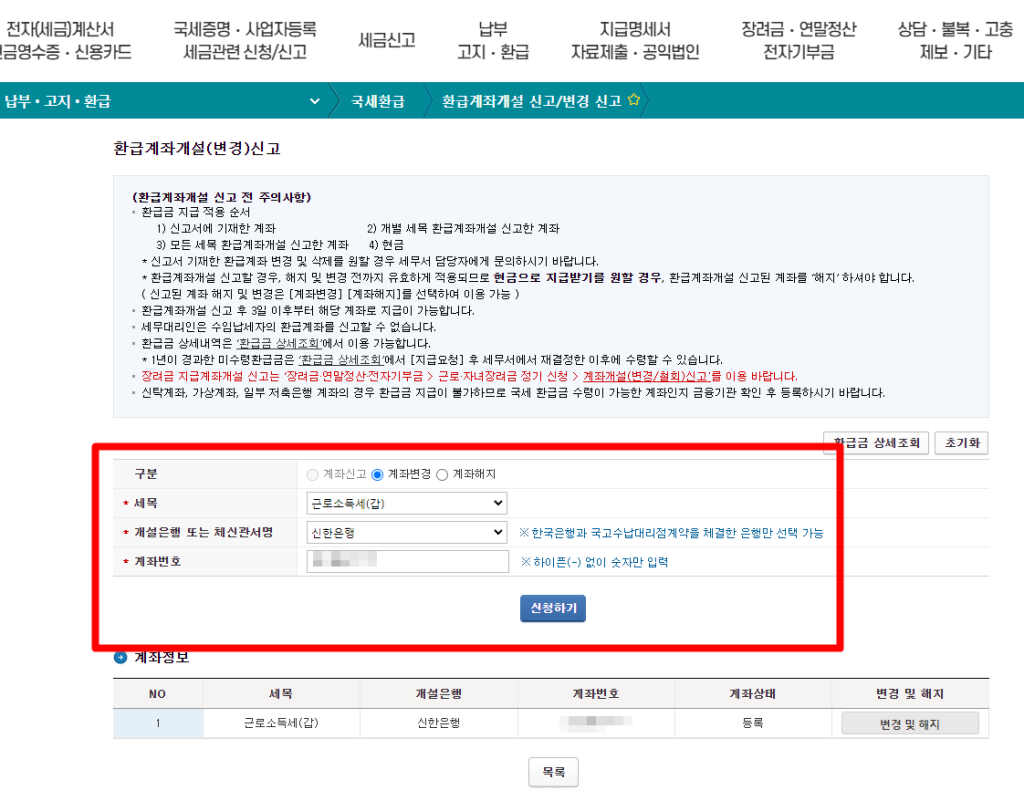This screenshot has width=1024, height=801.
Task: Open the 세금신고 top menu
Action: click(387, 40)
